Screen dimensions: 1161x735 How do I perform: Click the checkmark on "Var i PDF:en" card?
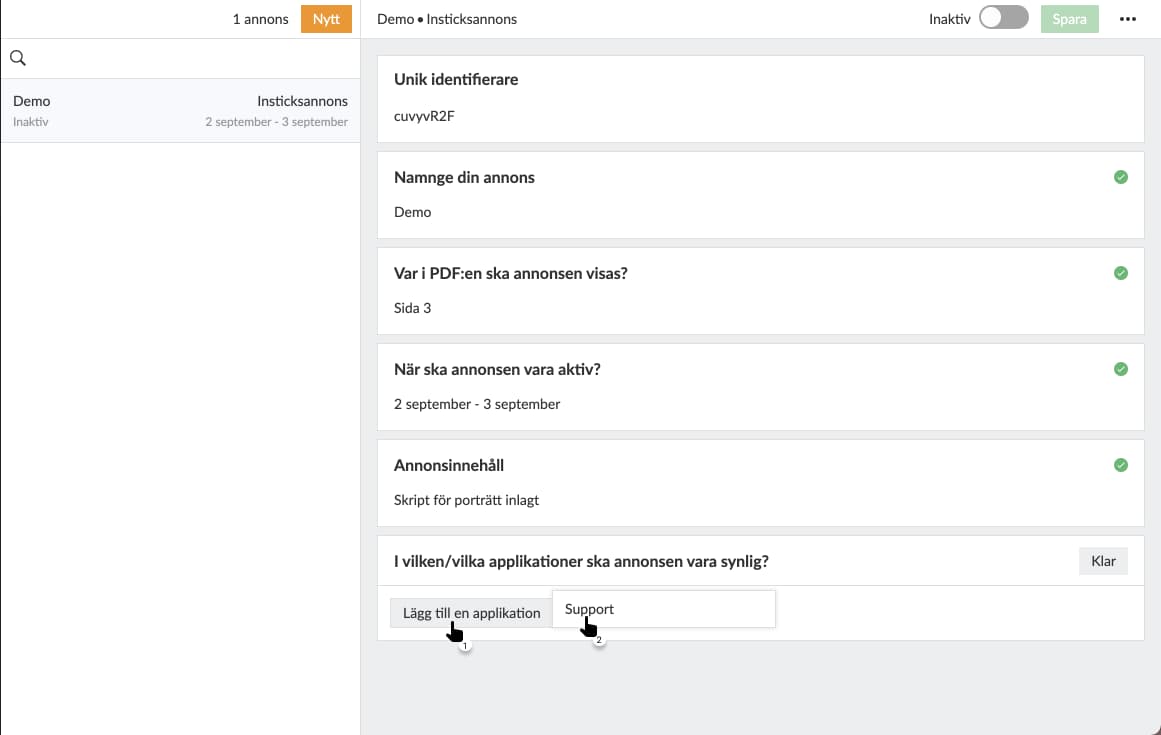coord(1120,273)
